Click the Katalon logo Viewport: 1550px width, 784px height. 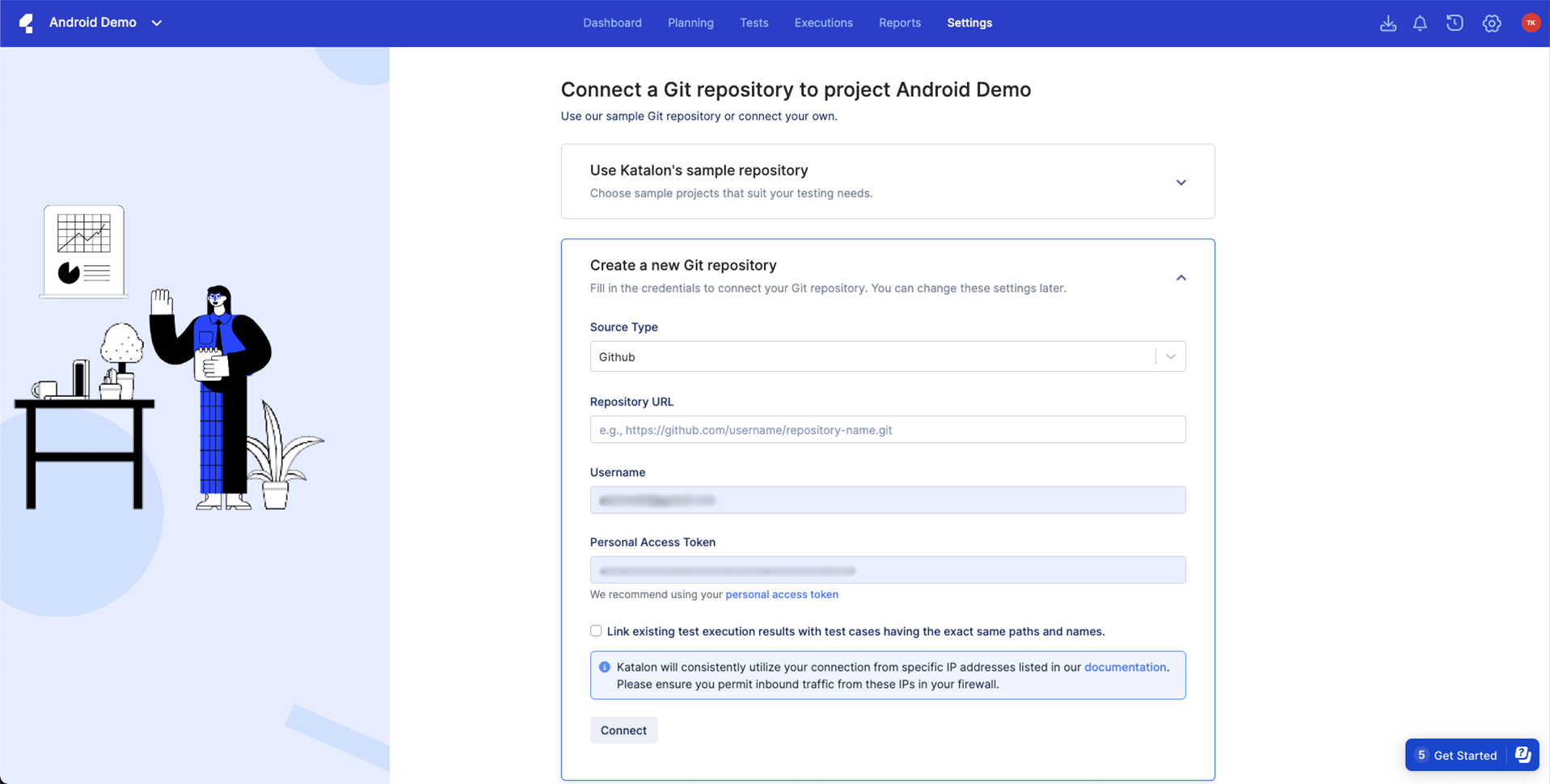click(27, 23)
